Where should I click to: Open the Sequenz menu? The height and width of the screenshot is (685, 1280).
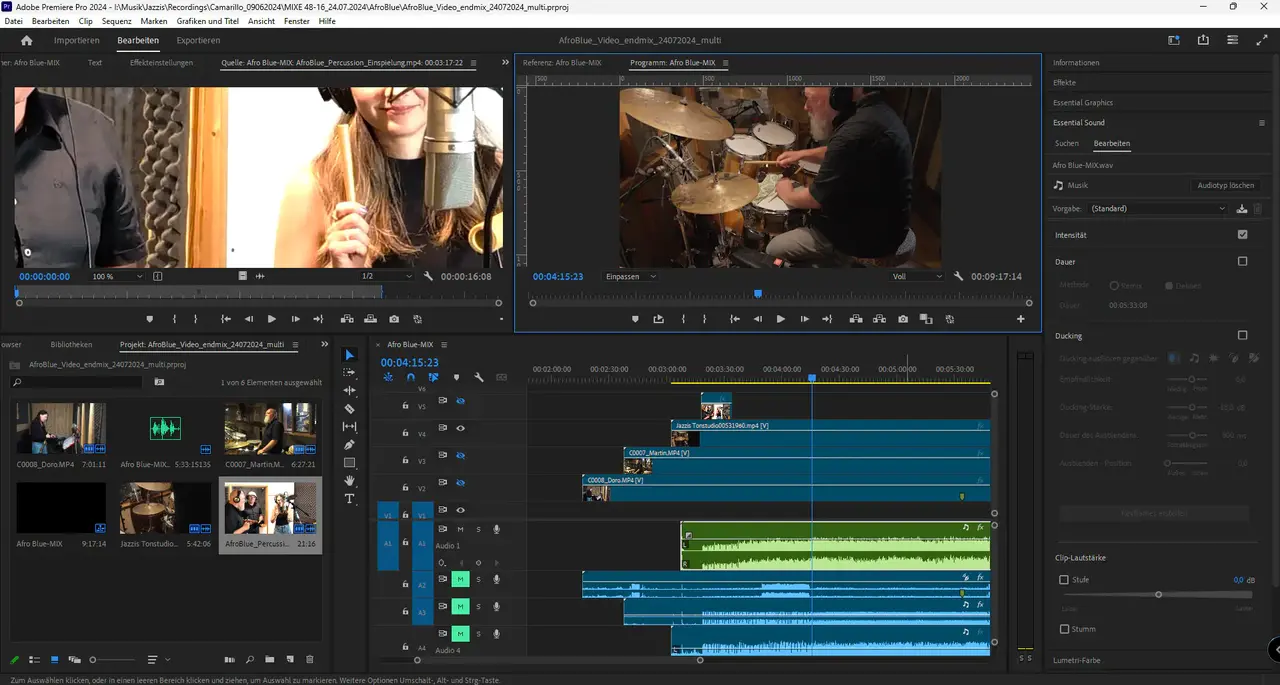click(117, 21)
